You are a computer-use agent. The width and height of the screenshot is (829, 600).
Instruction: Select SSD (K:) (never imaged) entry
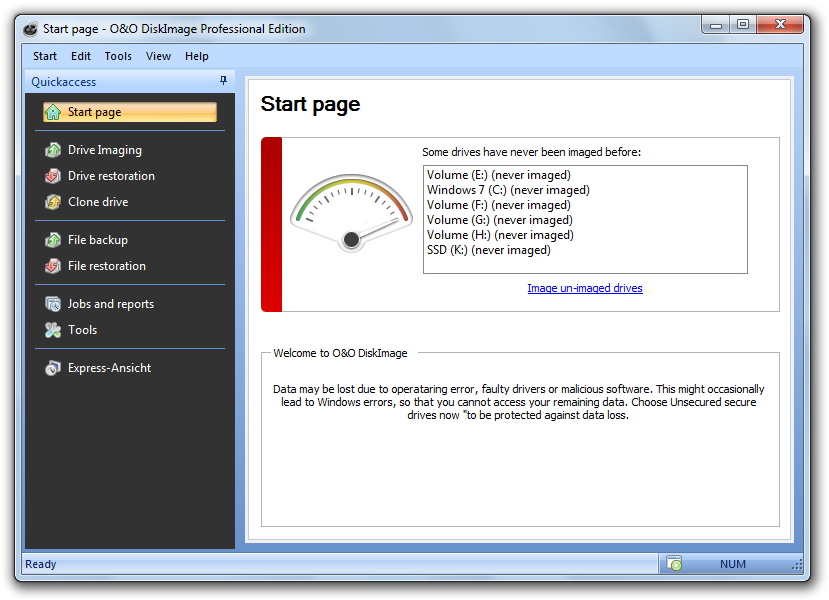click(x=489, y=250)
